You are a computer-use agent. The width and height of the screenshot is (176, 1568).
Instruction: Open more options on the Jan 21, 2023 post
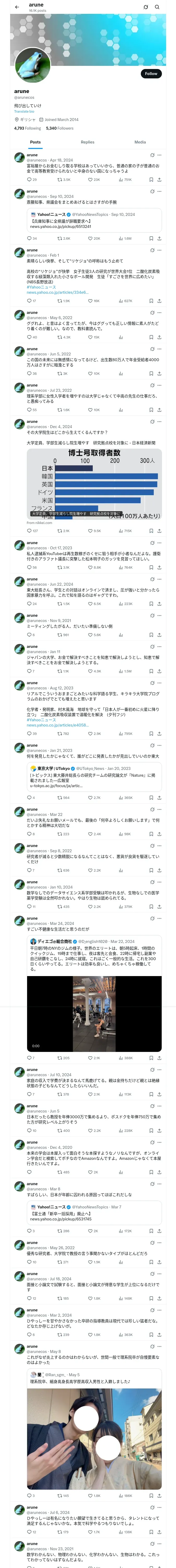pyautogui.click(x=160, y=745)
